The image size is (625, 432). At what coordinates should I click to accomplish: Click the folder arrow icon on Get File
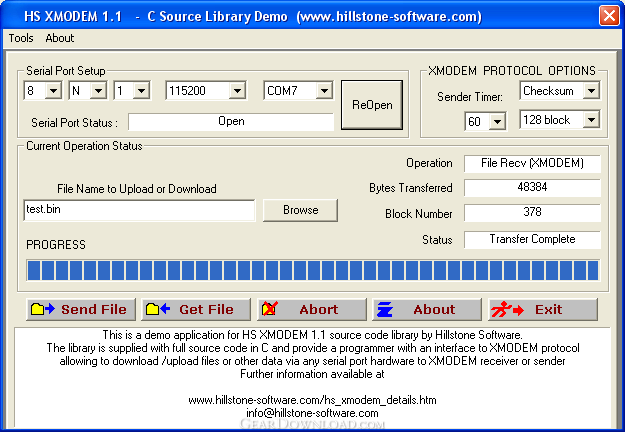click(158, 309)
